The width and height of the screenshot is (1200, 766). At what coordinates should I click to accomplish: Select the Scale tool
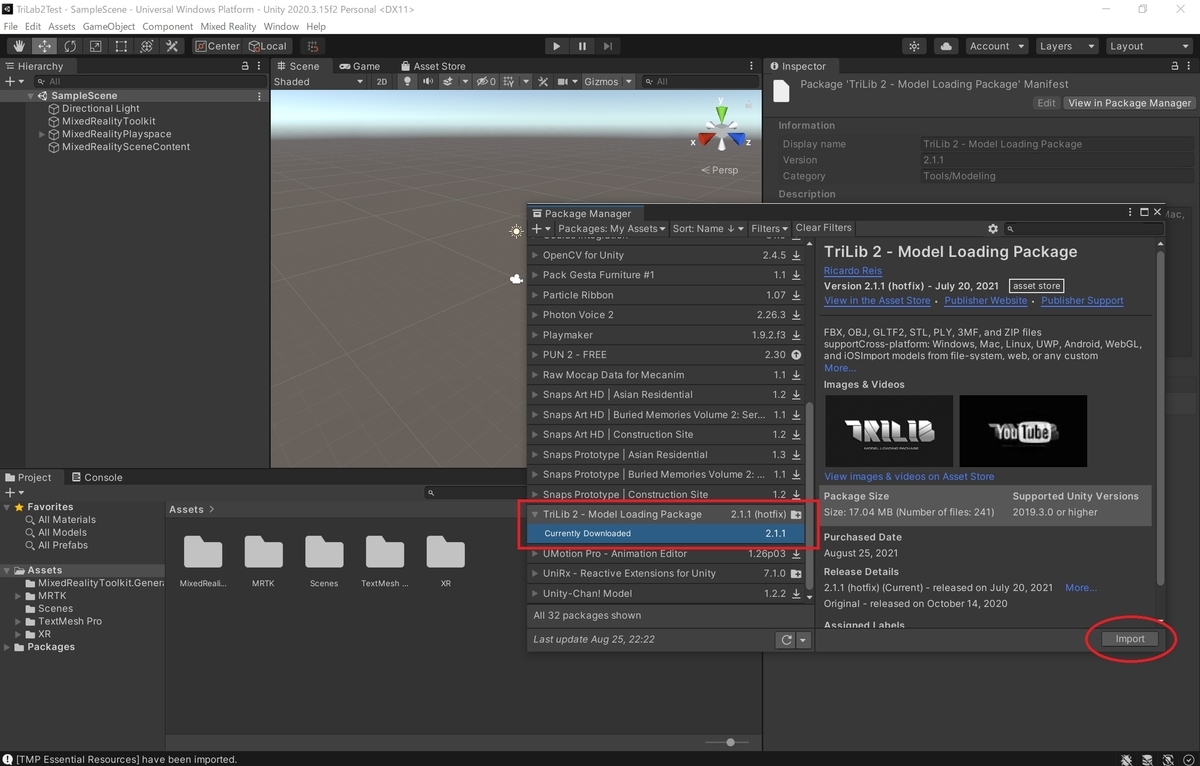click(x=95, y=46)
